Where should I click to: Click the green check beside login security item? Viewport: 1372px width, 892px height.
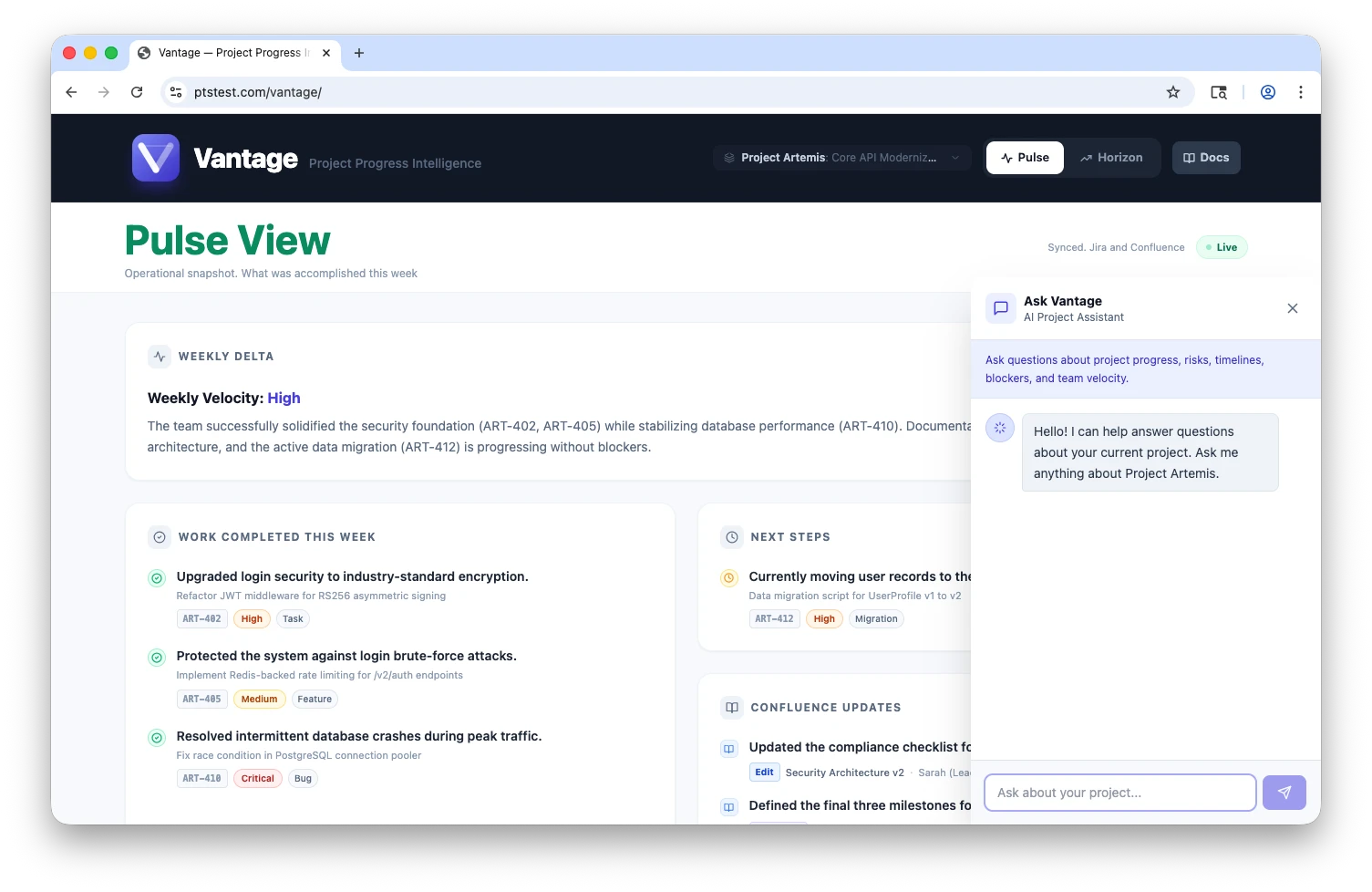157,578
